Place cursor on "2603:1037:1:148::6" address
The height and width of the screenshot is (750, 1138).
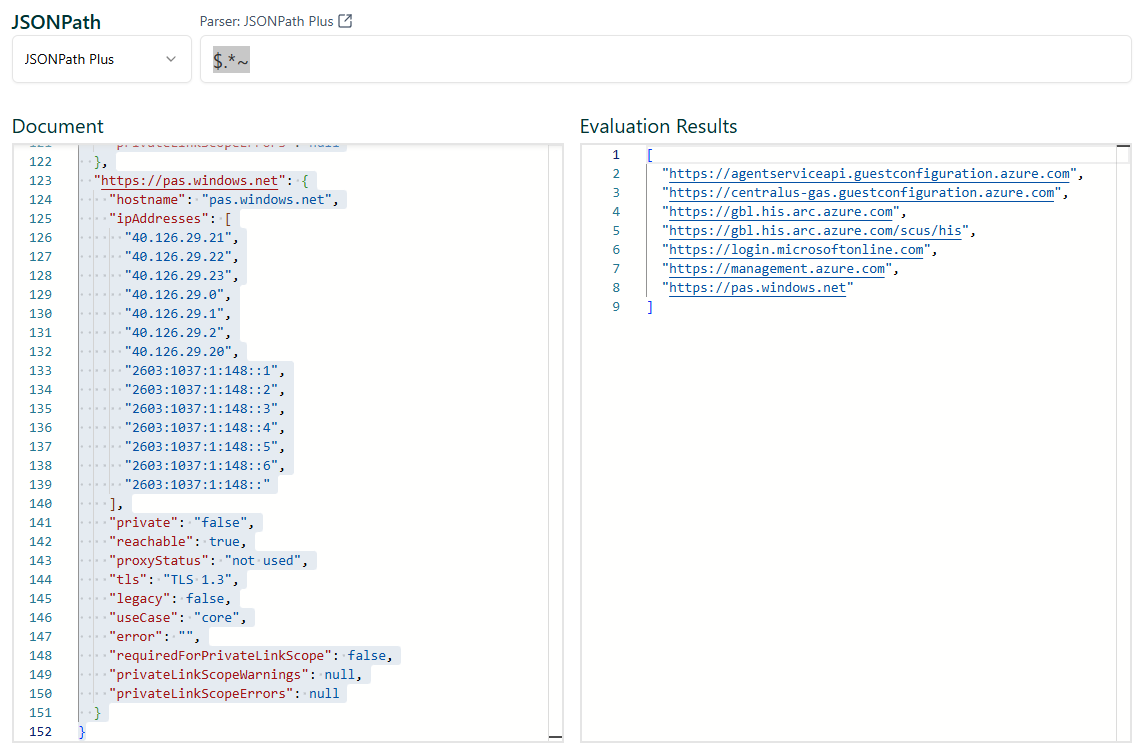pyautogui.click(x=204, y=466)
